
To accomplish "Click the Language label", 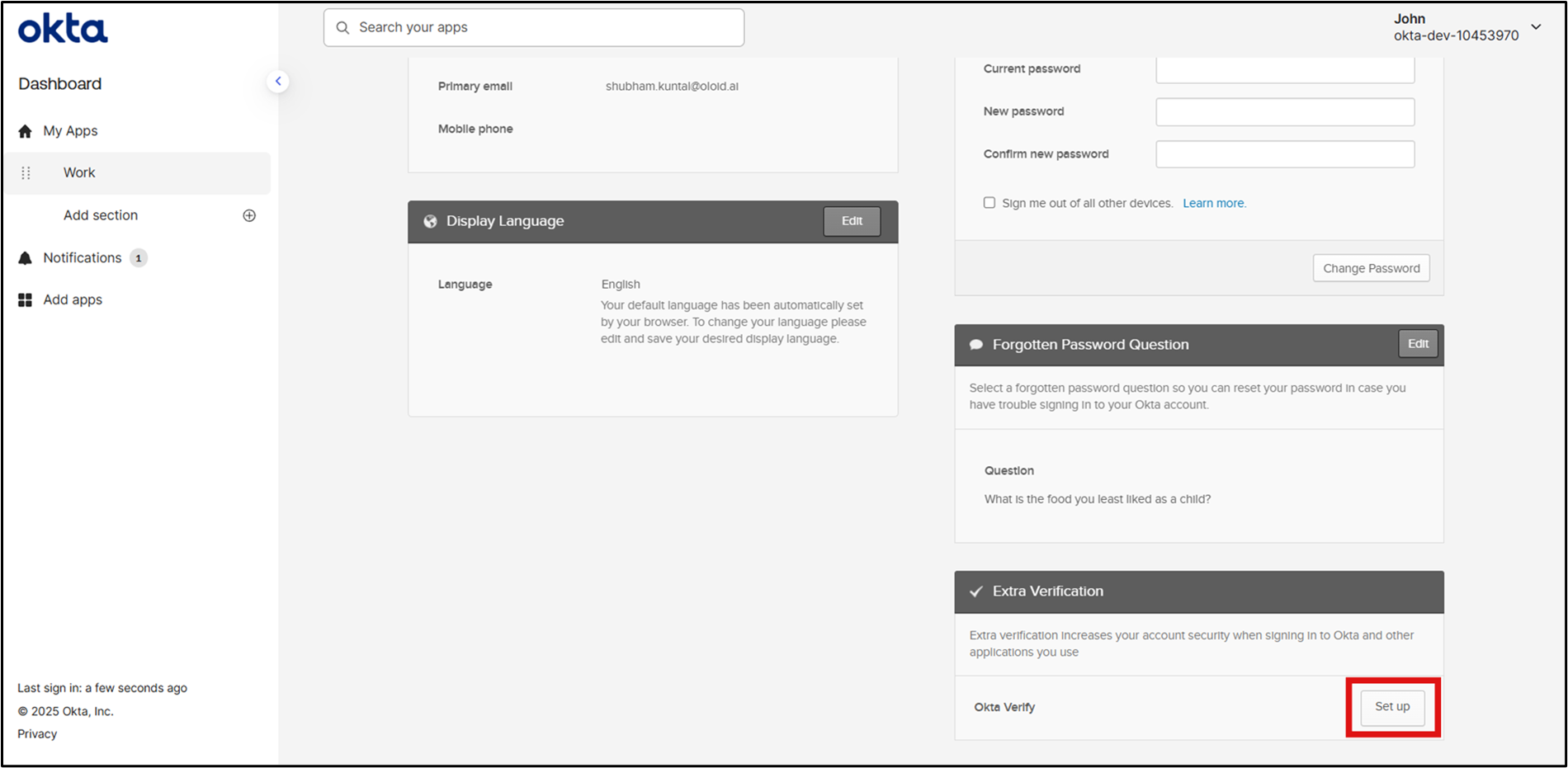I will click(465, 285).
